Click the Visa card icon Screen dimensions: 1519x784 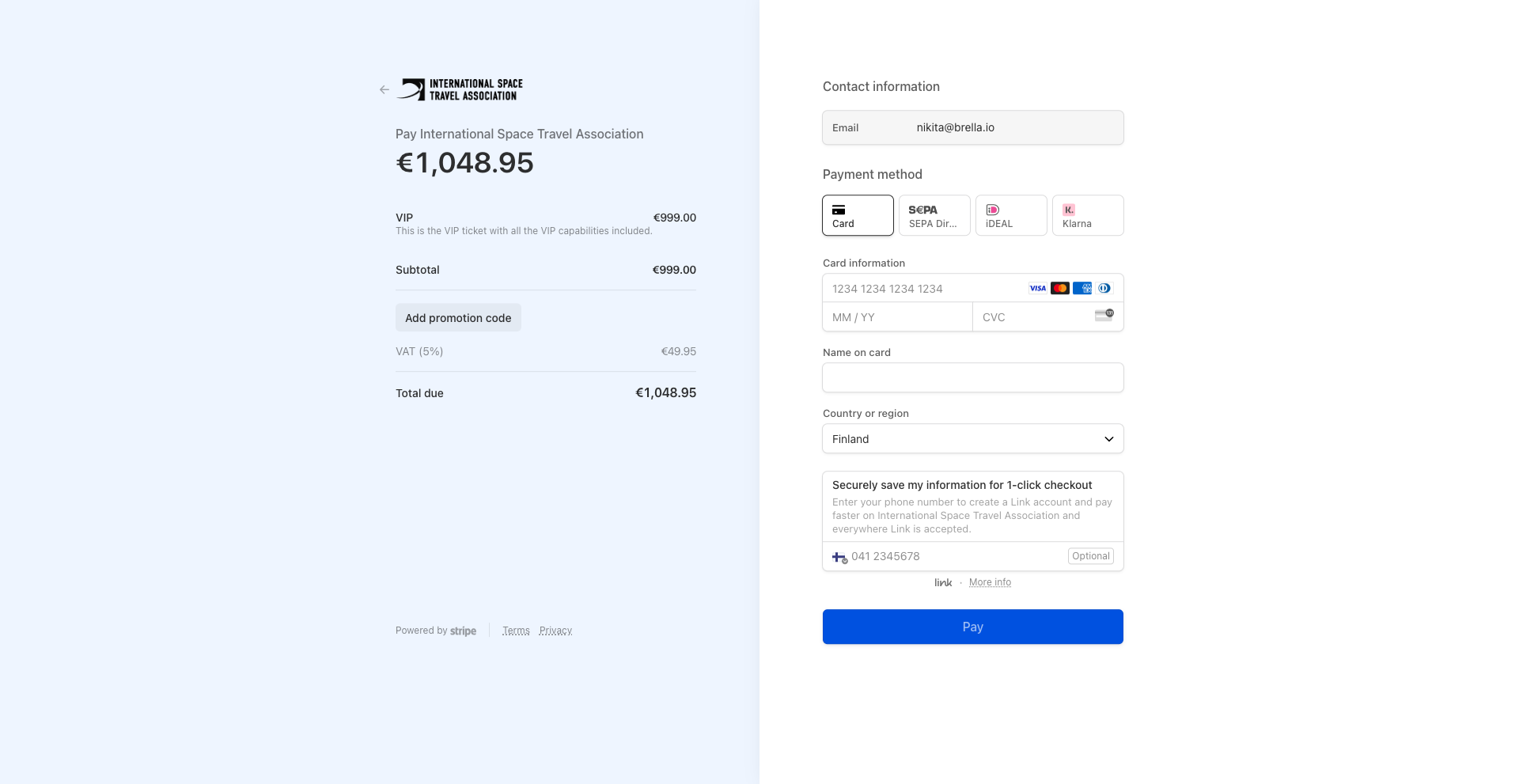1037,289
